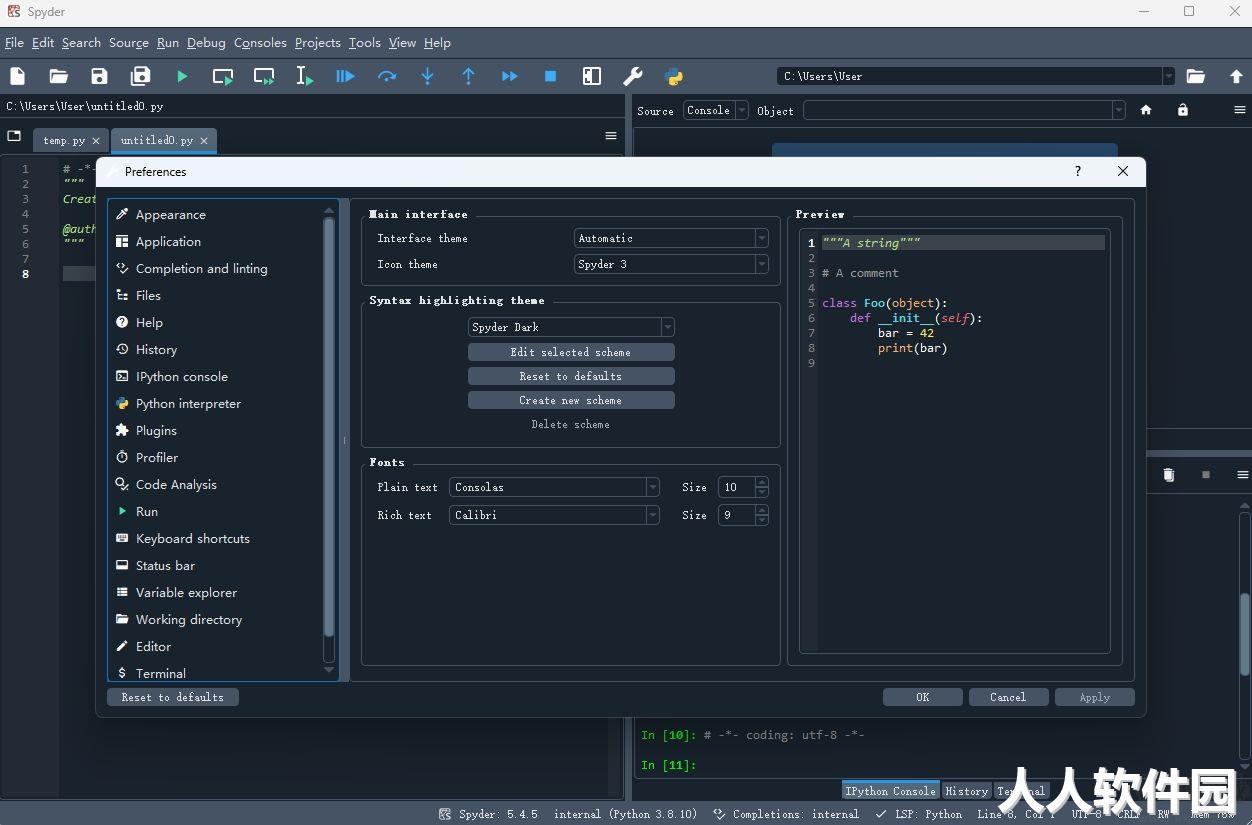
Task: Click Step return up-arrow icon
Action: click(x=468, y=76)
